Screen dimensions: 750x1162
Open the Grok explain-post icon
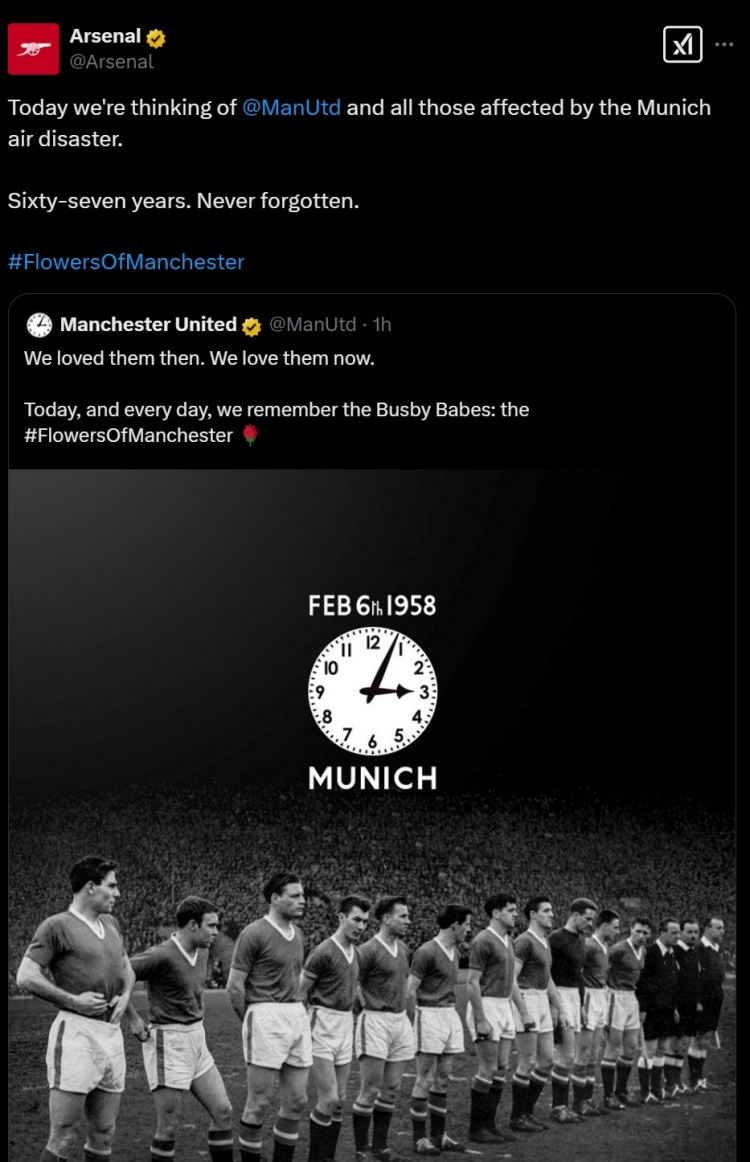pyautogui.click(x=682, y=45)
